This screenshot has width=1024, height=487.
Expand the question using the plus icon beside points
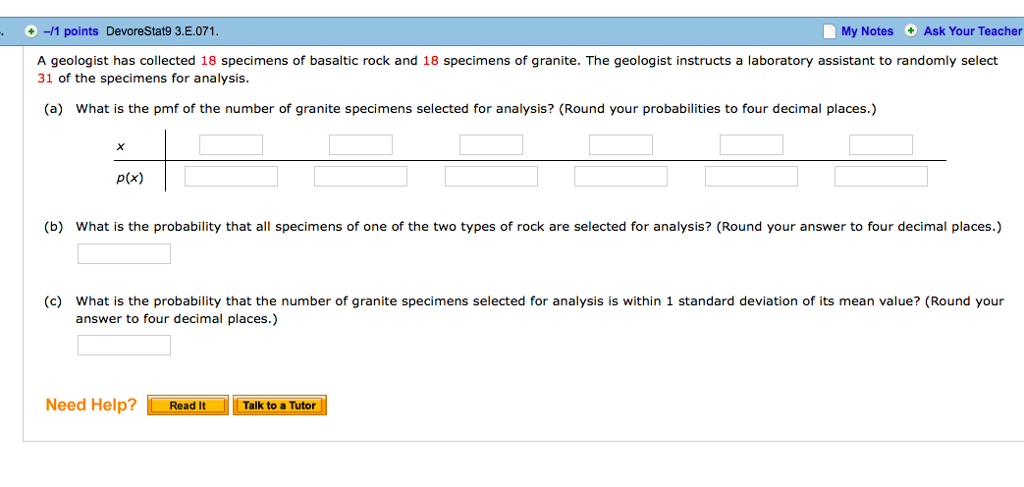31,31
